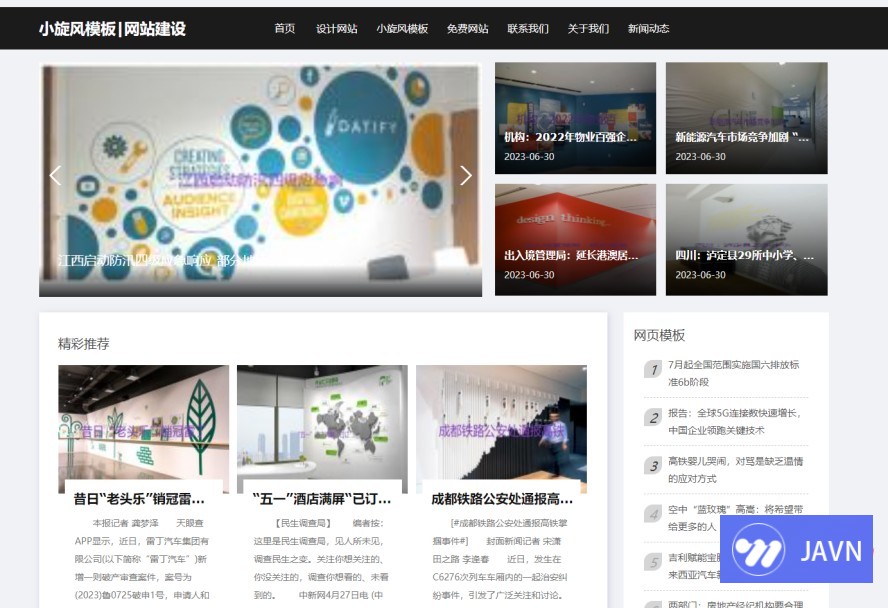Open the “五一”酒店满屏“已订 article thumbnail
Screen dimensions: 888x608
pos(322,429)
